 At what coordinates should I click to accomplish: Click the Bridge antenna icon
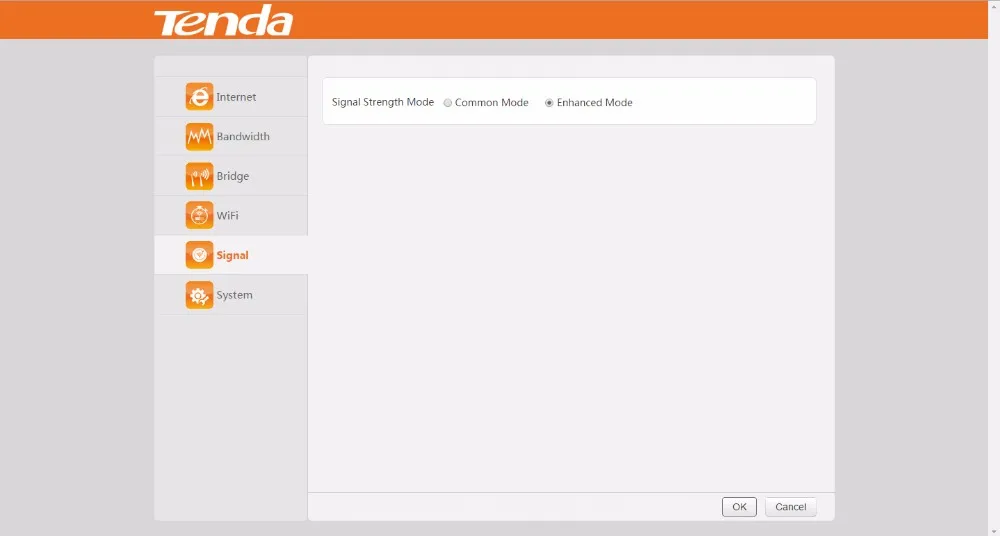(199, 176)
